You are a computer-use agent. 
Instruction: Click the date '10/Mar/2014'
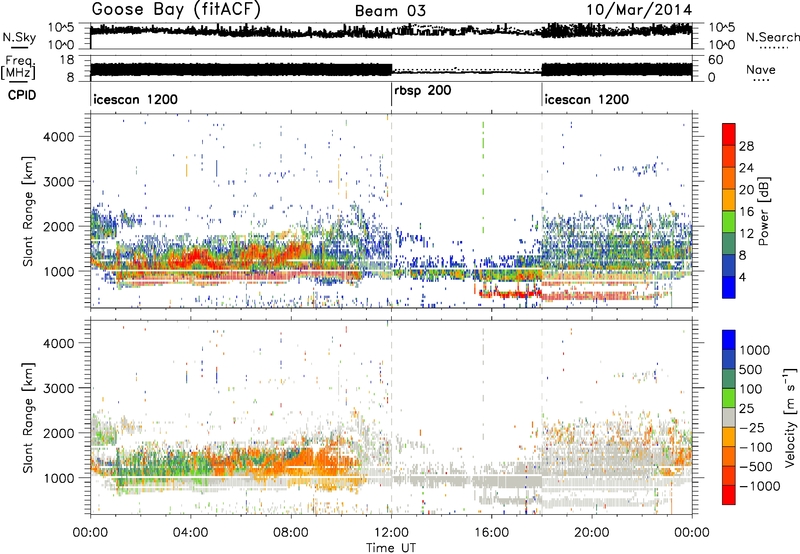click(x=639, y=10)
